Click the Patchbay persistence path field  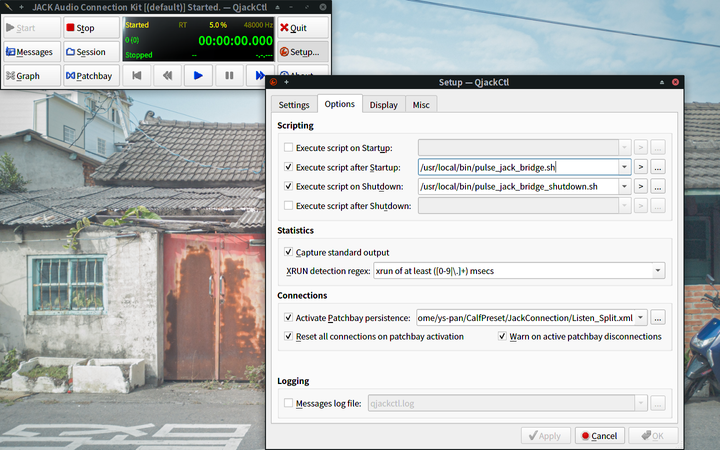pyautogui.click(x=525, y=318)
